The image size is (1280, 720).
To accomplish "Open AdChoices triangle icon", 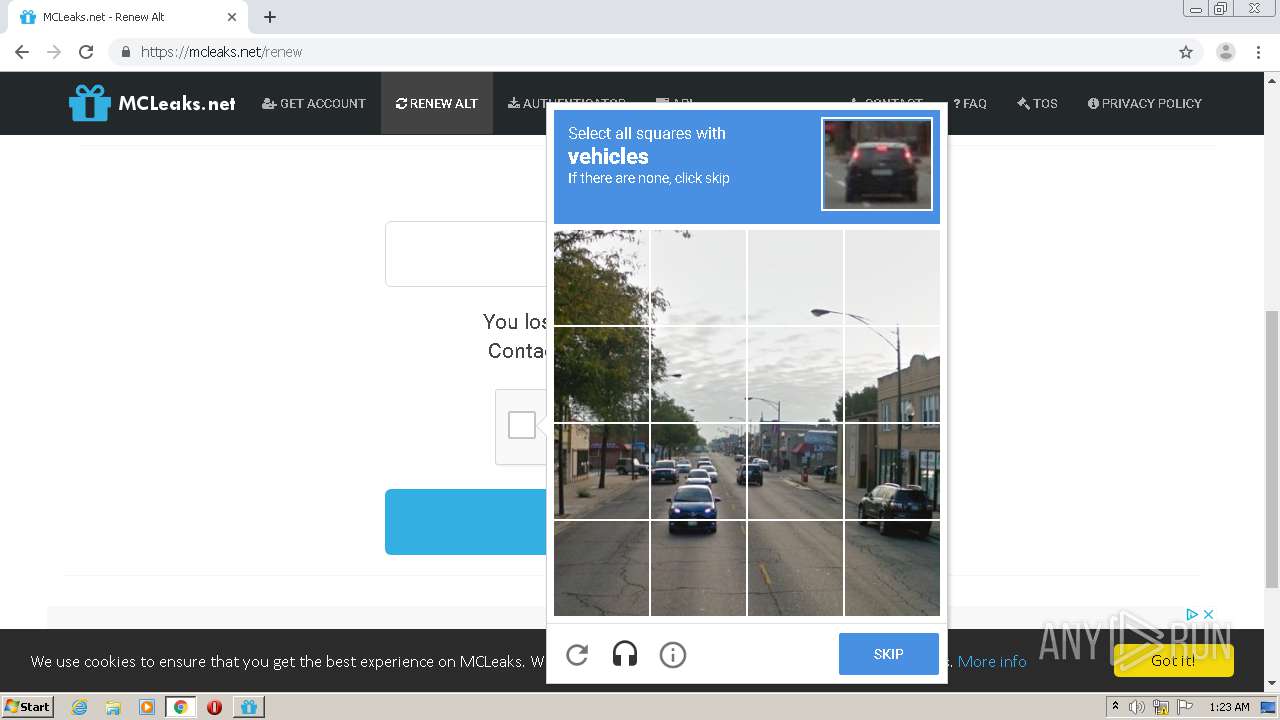I will pos(1192,614).
